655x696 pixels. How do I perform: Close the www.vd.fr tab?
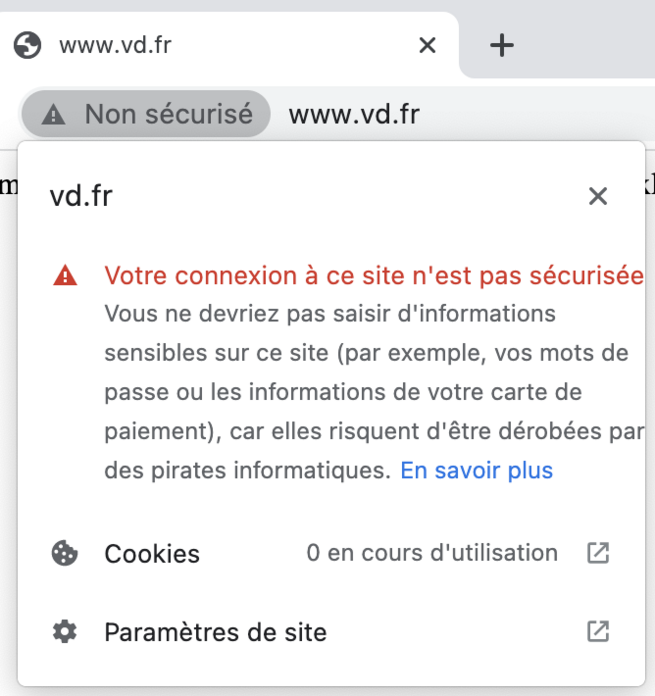click(x=427, y=45)
